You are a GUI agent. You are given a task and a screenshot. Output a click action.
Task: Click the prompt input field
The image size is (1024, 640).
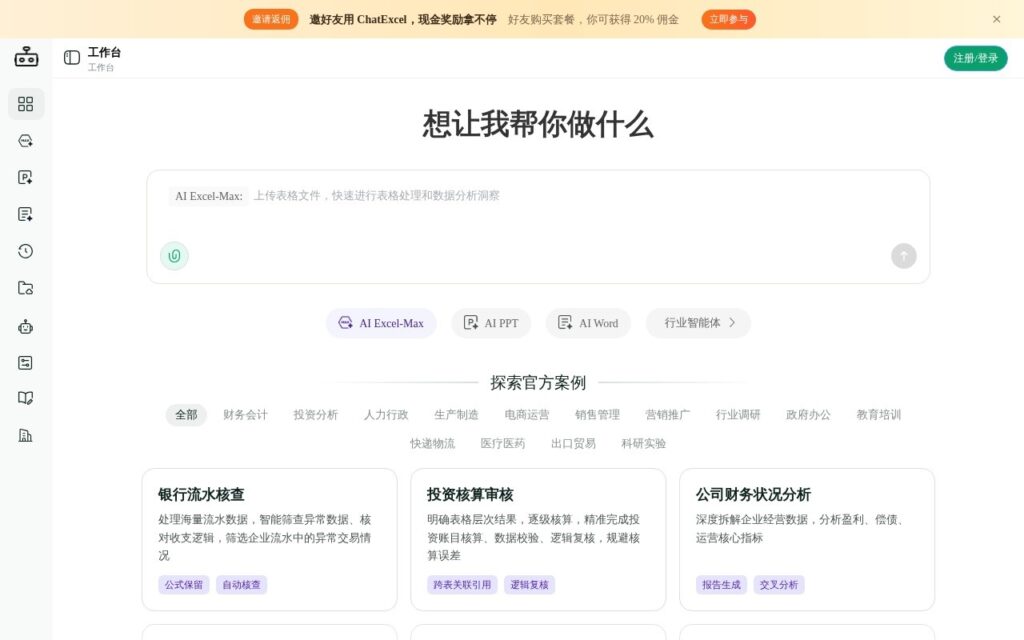tap(538, 227)
